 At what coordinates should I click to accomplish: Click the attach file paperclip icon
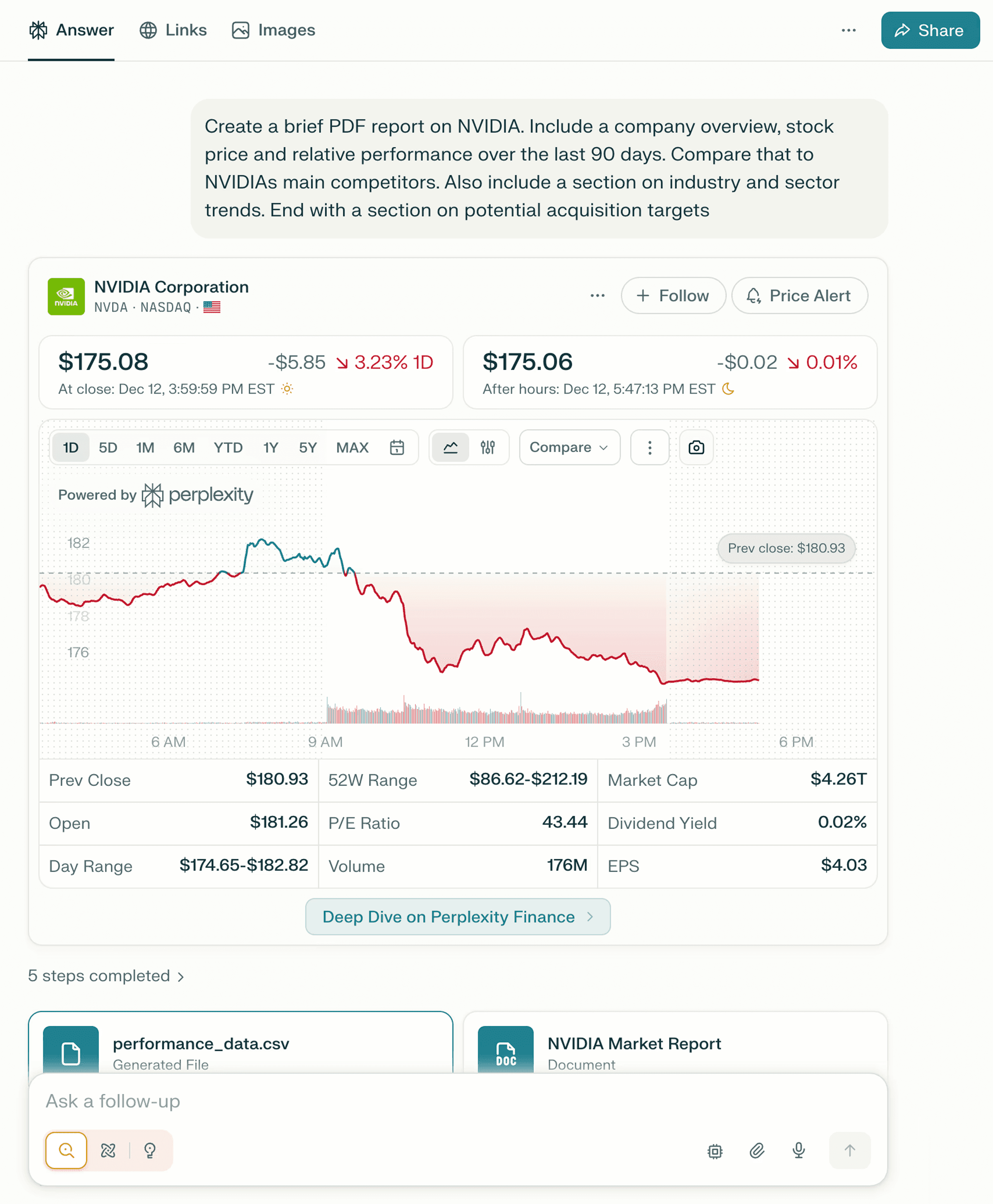click(x=757, y=1150)
